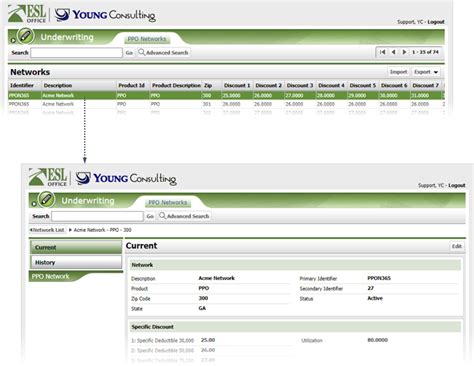
Task: Sort by the Discount 1 column header
Action: click(x=237, y=85)
